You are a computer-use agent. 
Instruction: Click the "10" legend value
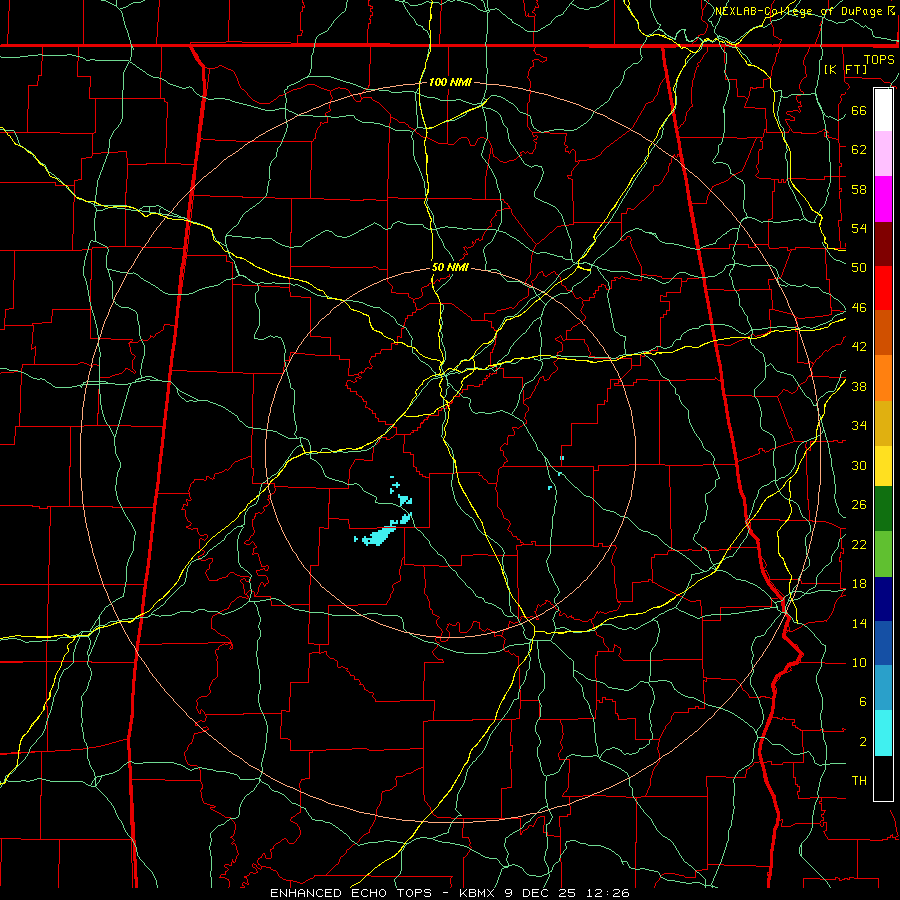tap(859, 663)
